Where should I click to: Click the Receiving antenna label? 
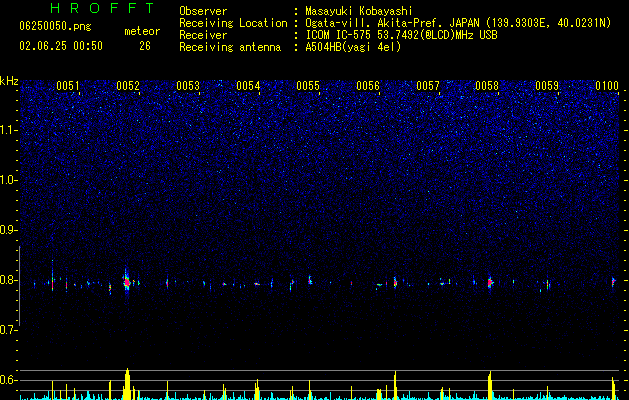[x=230, y=47]
